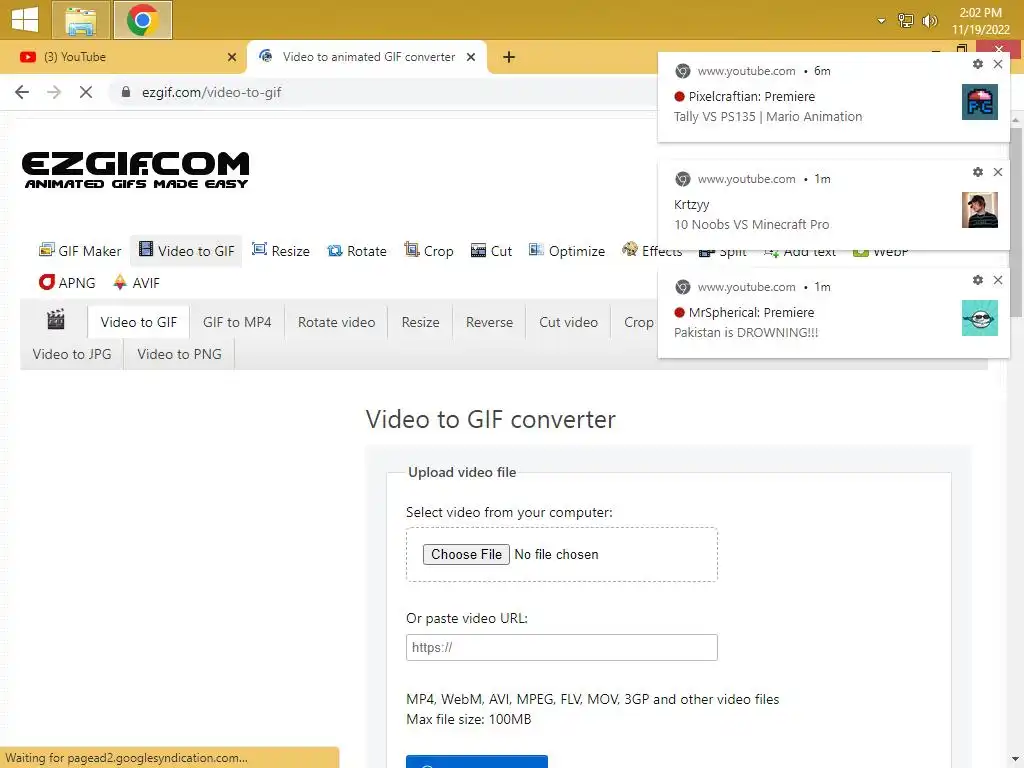Click the Choose File button

pos(466,554)
